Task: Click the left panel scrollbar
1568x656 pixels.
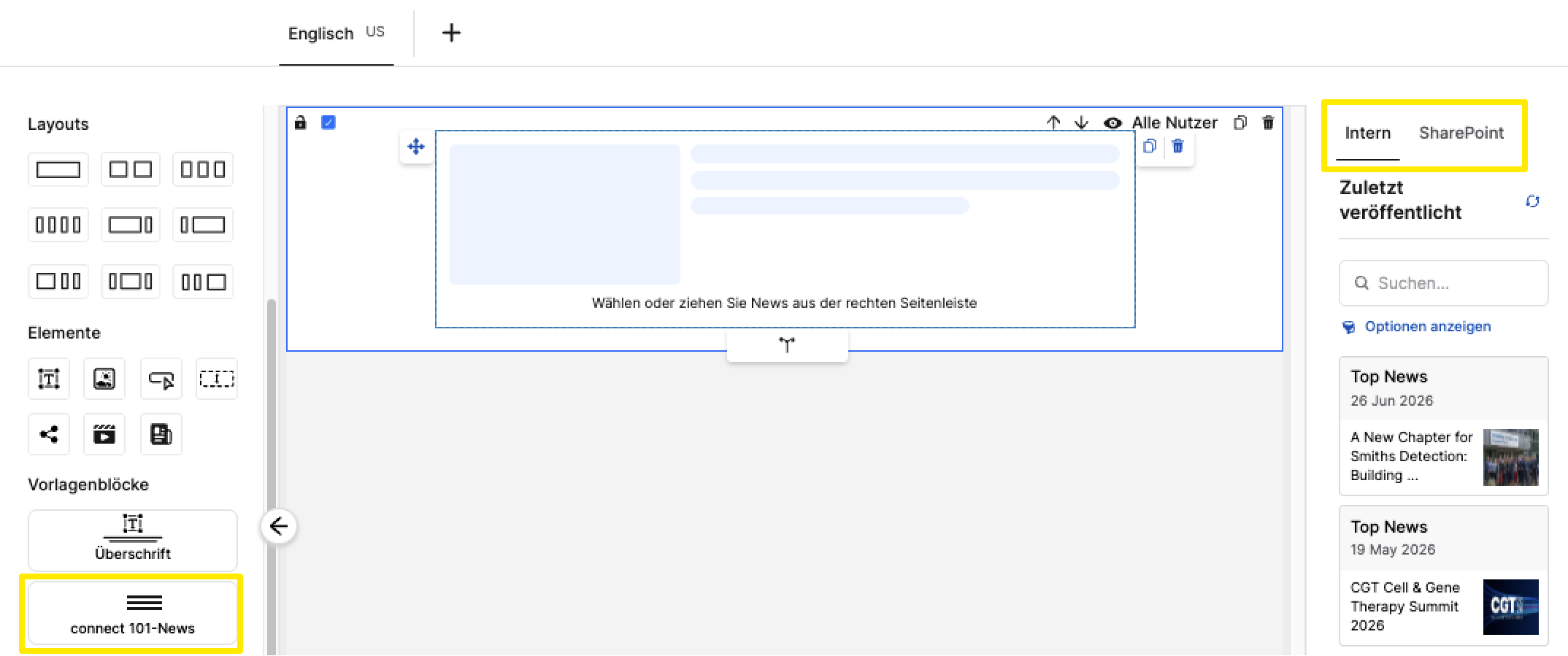Action: (272, 477)
